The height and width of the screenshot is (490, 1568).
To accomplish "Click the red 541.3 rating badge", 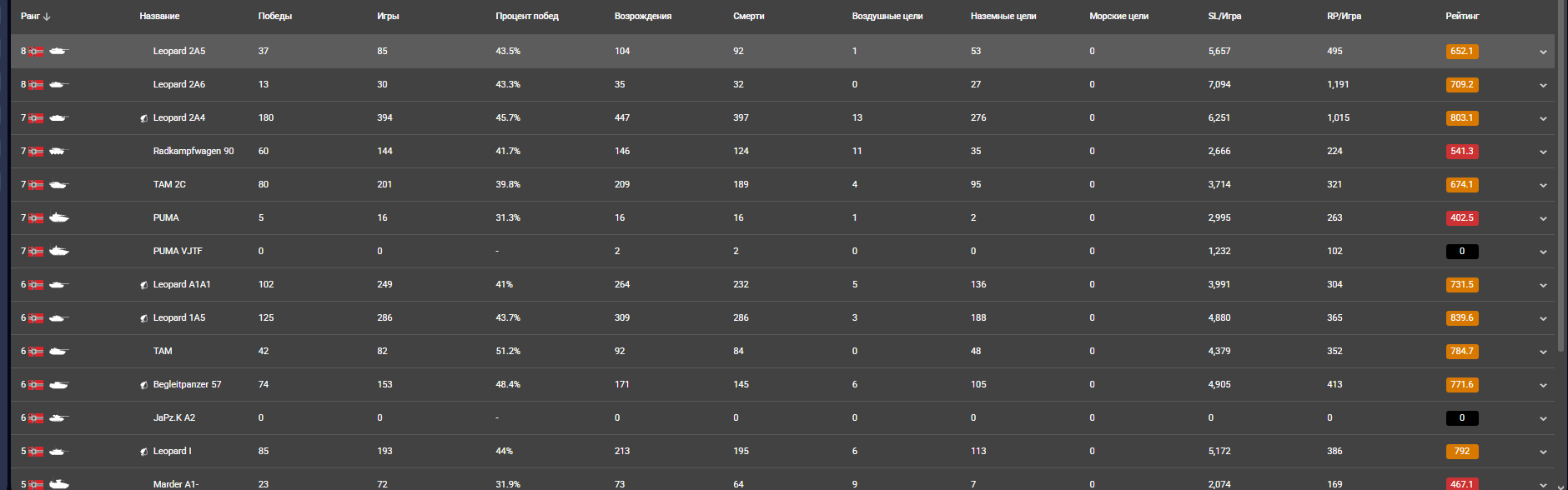I will tap(1461, 151).
